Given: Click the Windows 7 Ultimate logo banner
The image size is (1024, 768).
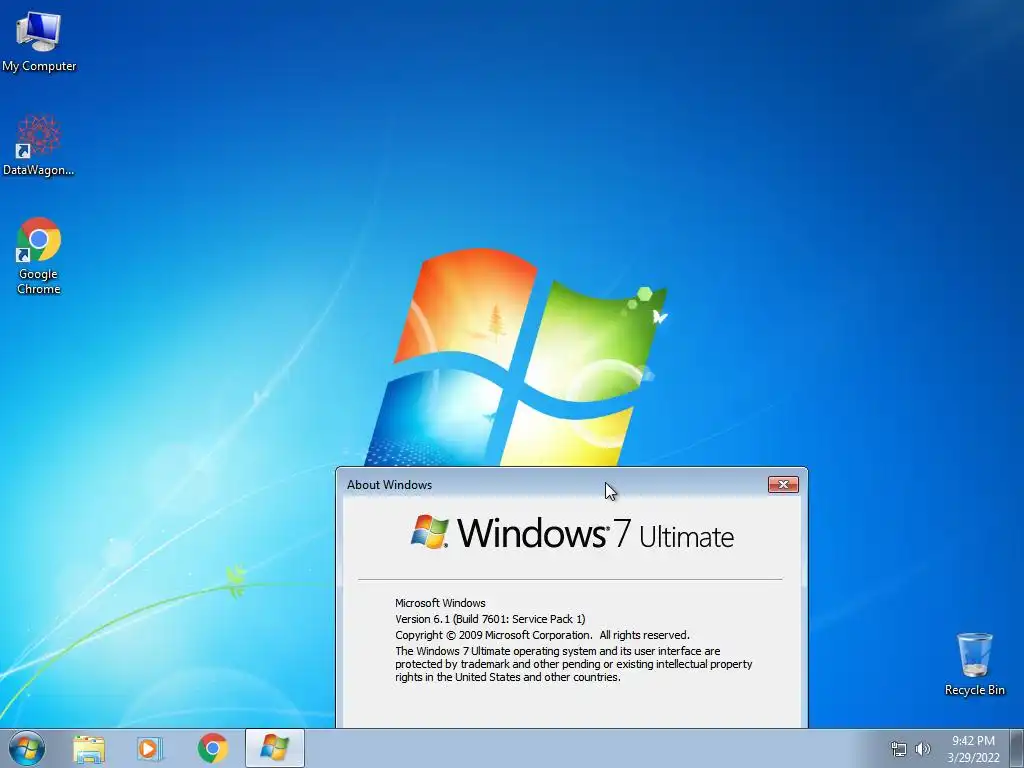Looking at the screenshot, I should [x=572, y=533].
